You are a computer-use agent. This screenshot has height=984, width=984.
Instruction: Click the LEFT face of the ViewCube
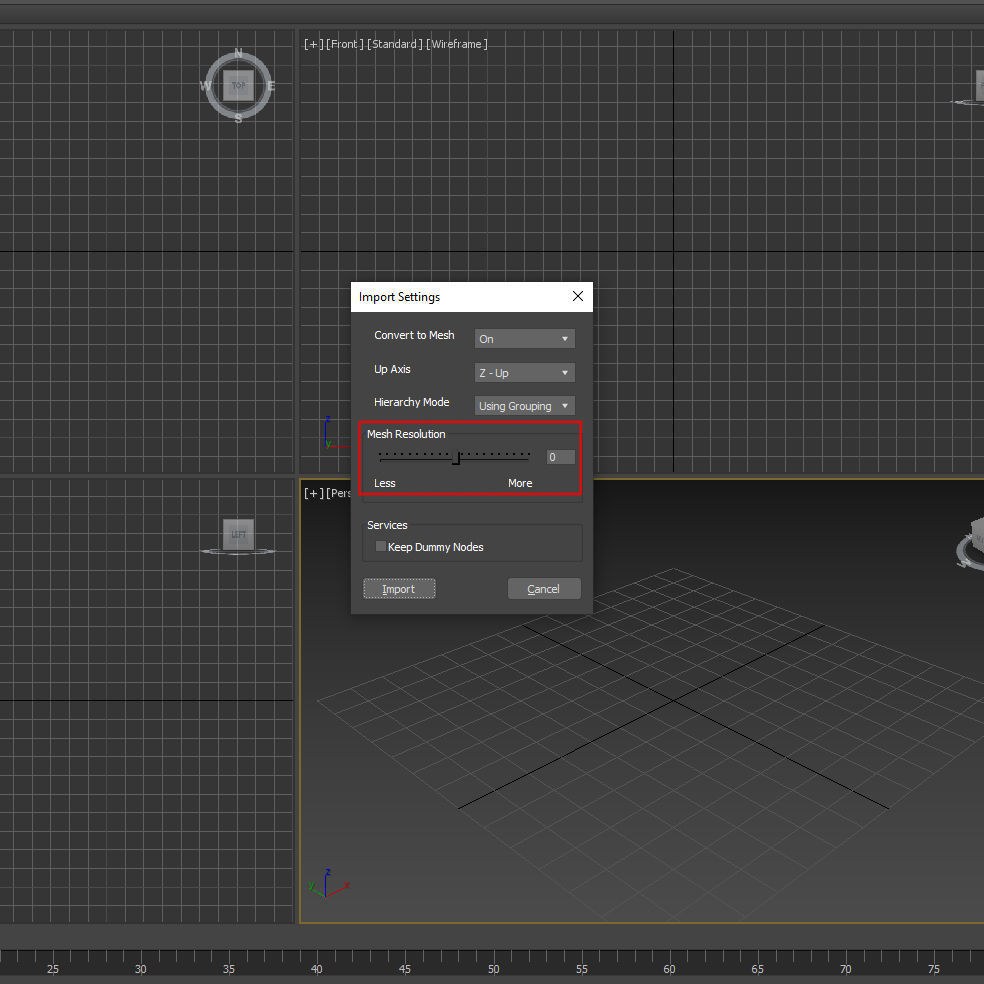[x=238, y=534]
